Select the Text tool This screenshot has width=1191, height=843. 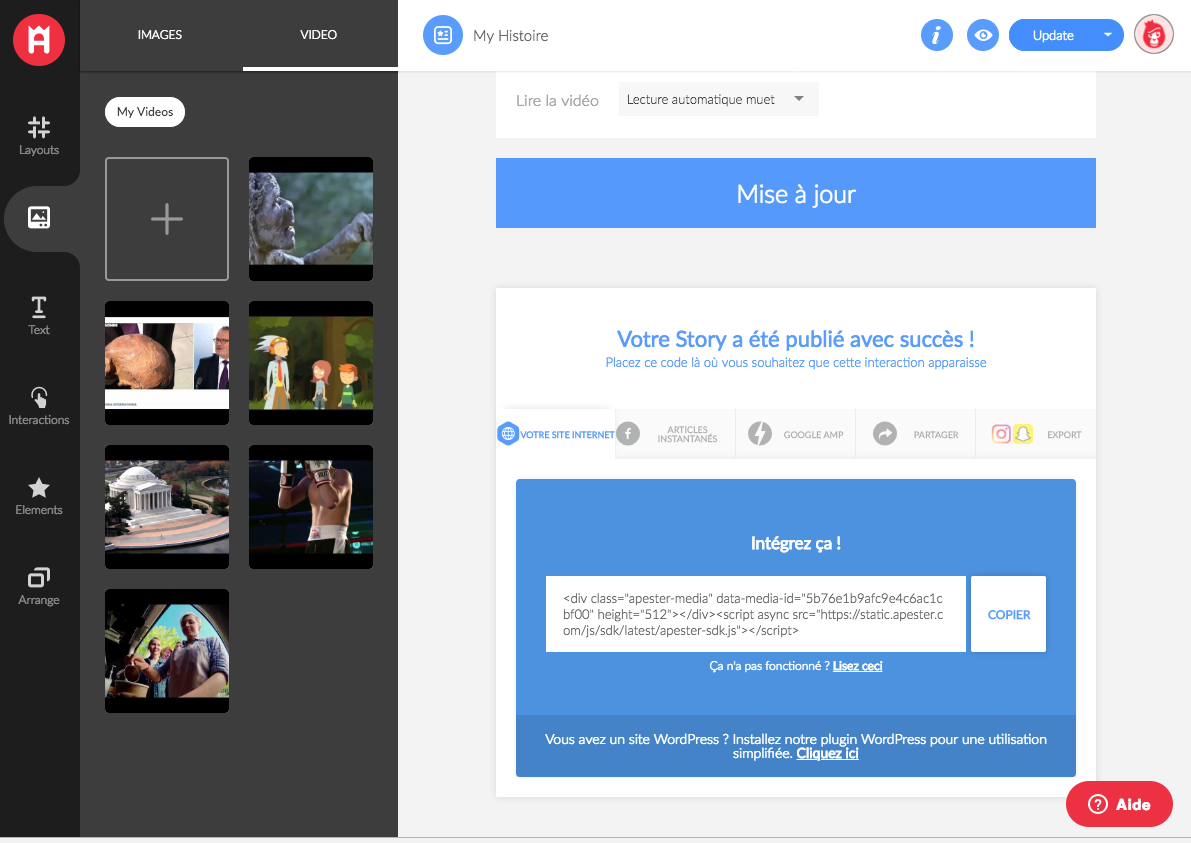click(39, 315)
